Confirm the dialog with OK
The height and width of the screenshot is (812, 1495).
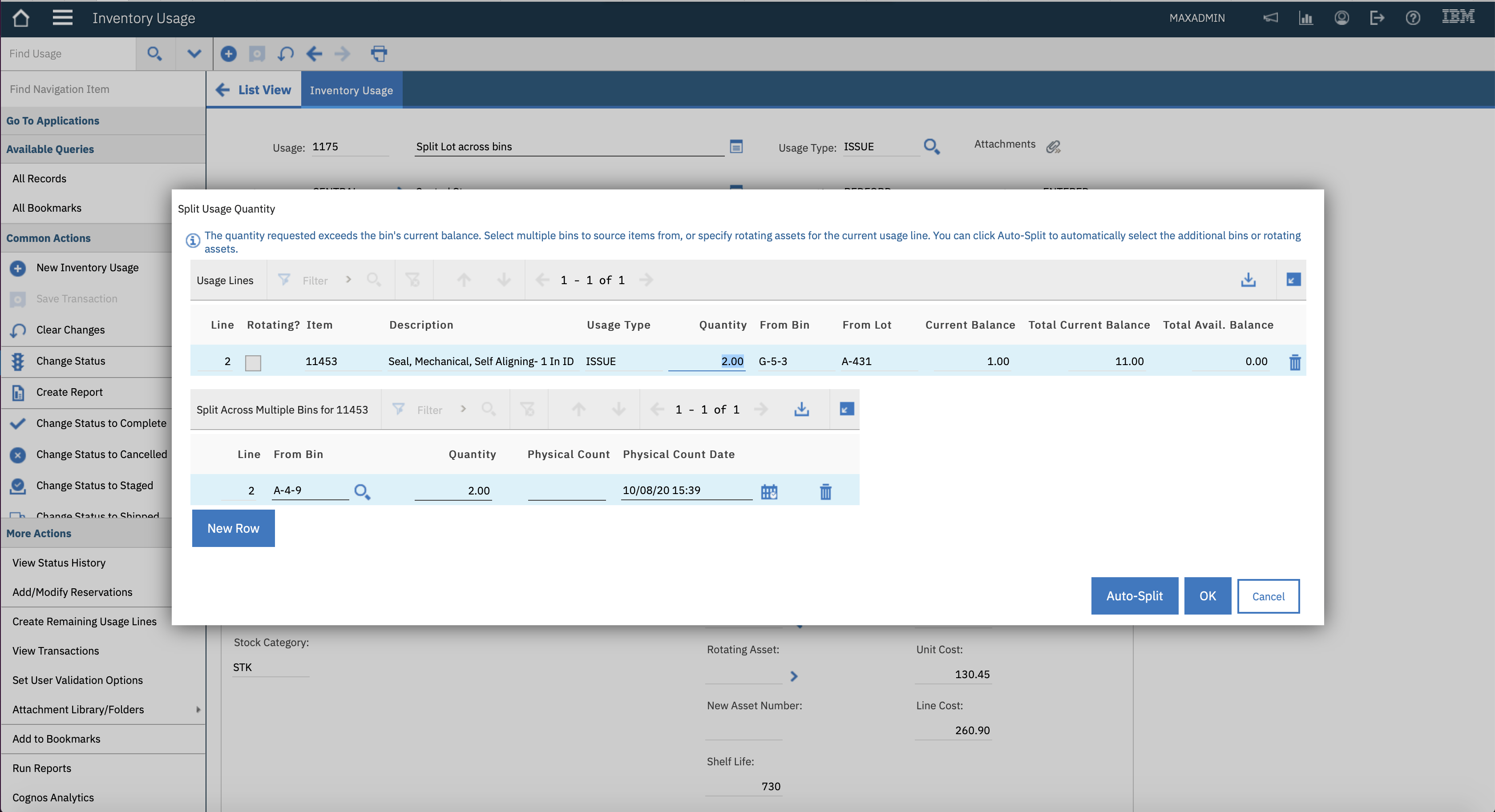click(1207, 596)
